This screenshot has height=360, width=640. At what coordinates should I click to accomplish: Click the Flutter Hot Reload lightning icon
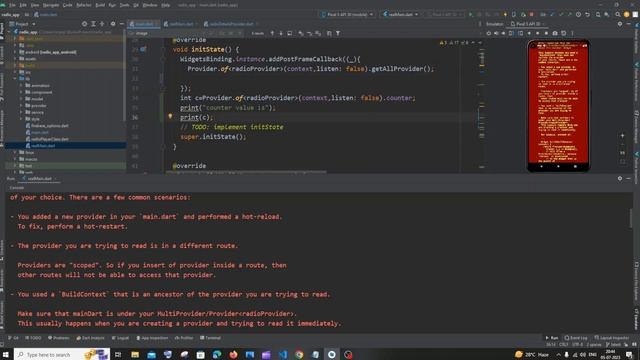505,14
